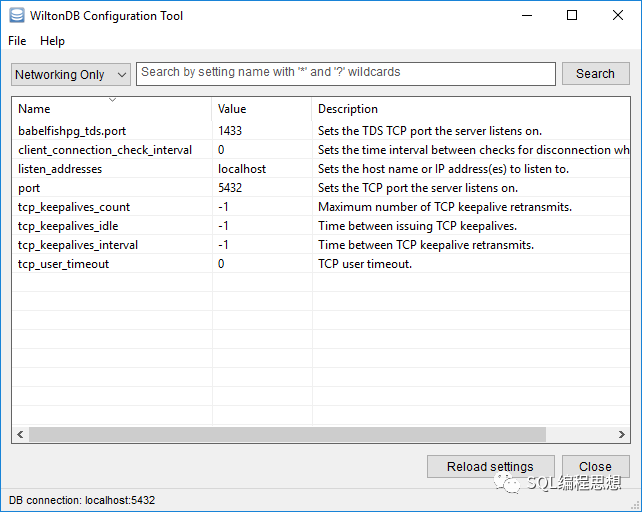Image resolution: width=642 pixels, height=512 pixels.
Task: Open the File menu
Action: tap(17, 41)
